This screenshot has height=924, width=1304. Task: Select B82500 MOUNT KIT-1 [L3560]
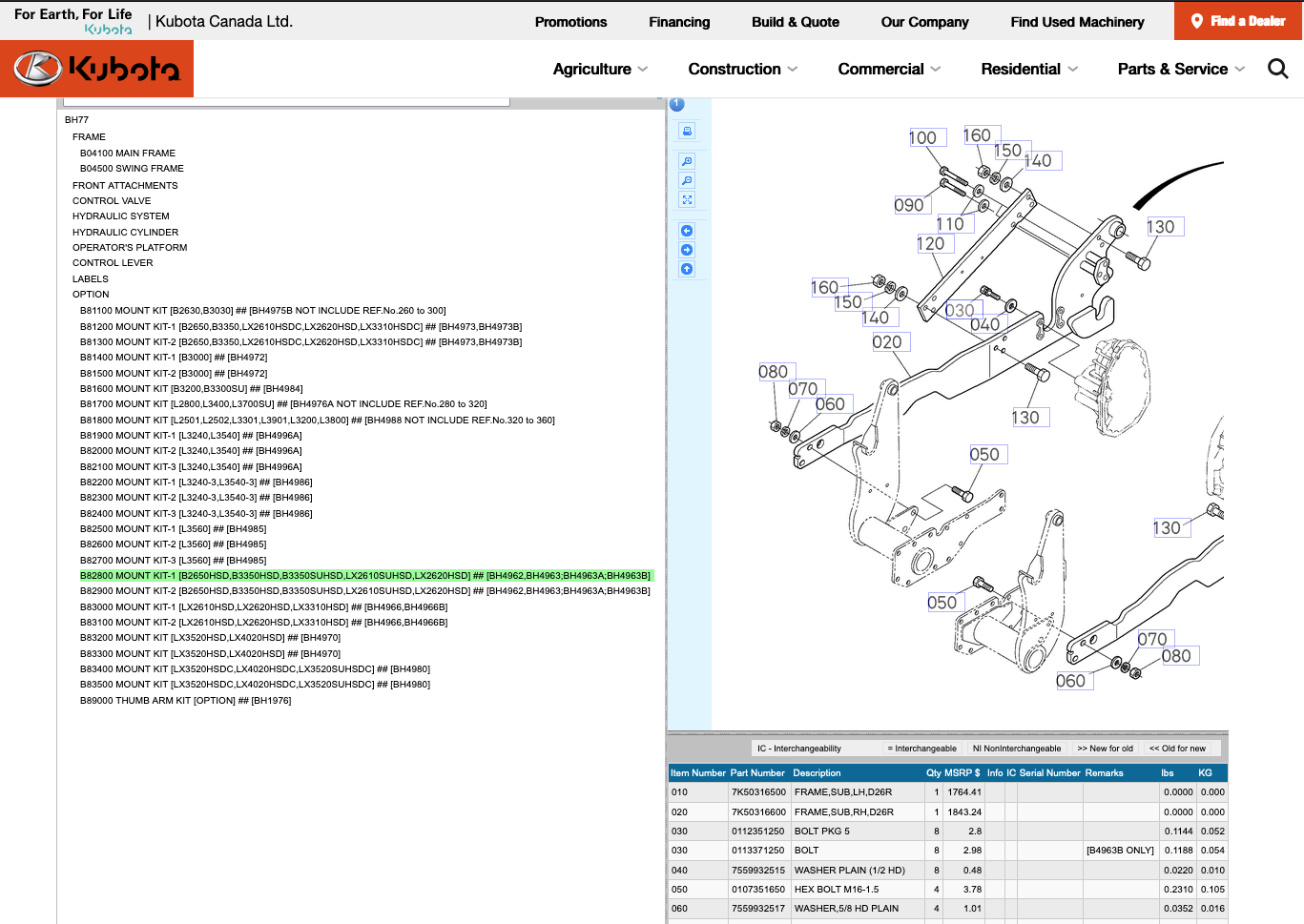pos(174,529)
